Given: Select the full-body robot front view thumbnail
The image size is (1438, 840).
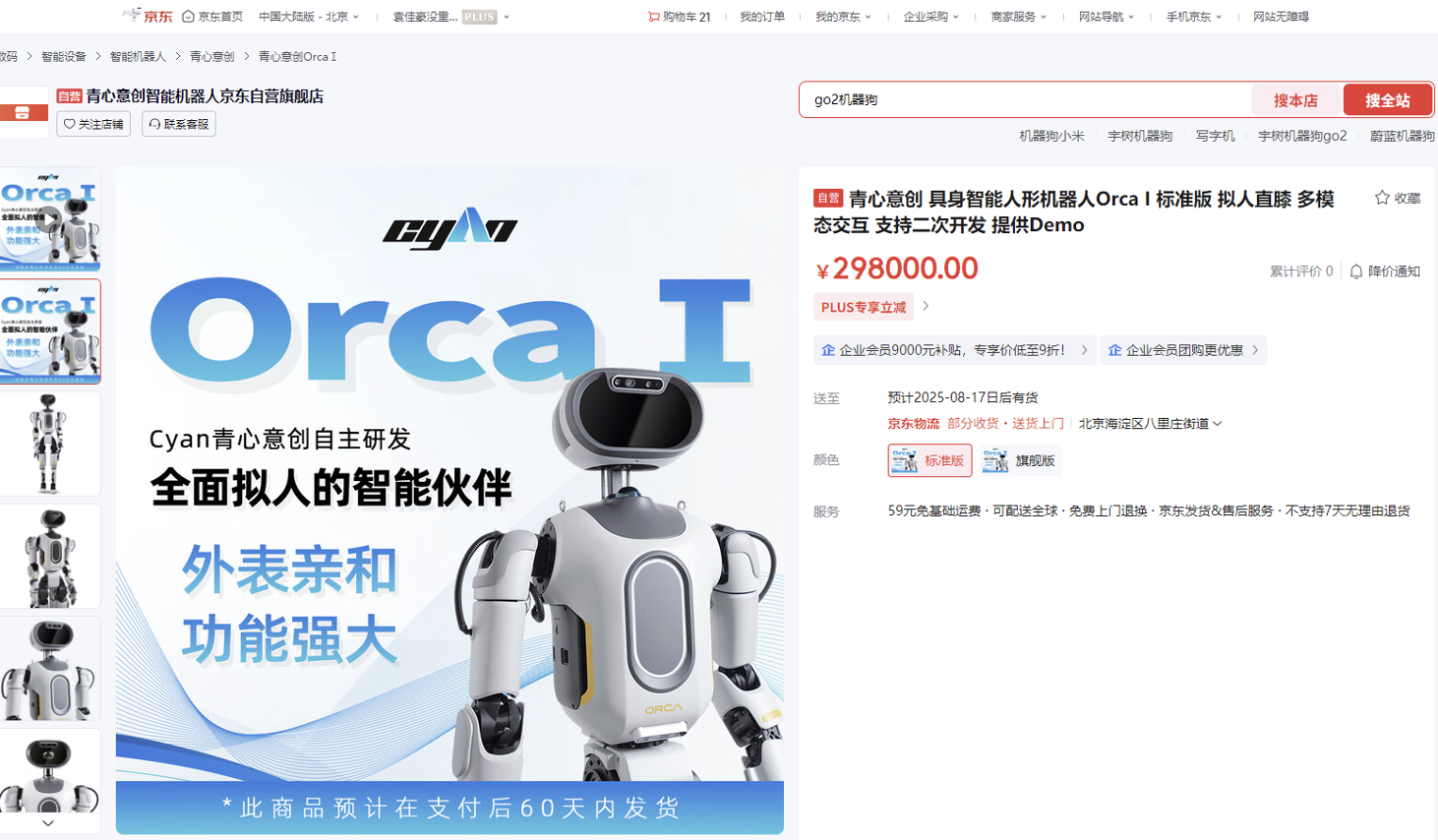Looking at the screenshot, I should (49, 444).
